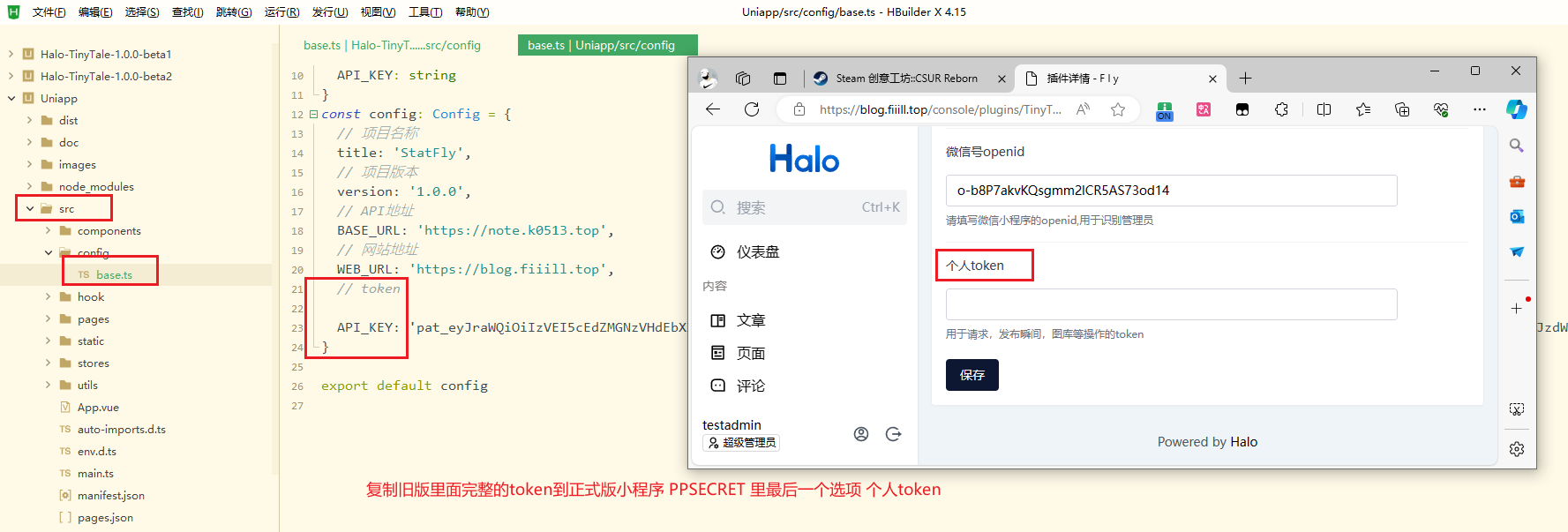The height and width of the screenshot is (532, 1568).
Task: Click the plus icon in Edge sidebar
Action: tap(1517, 308)
